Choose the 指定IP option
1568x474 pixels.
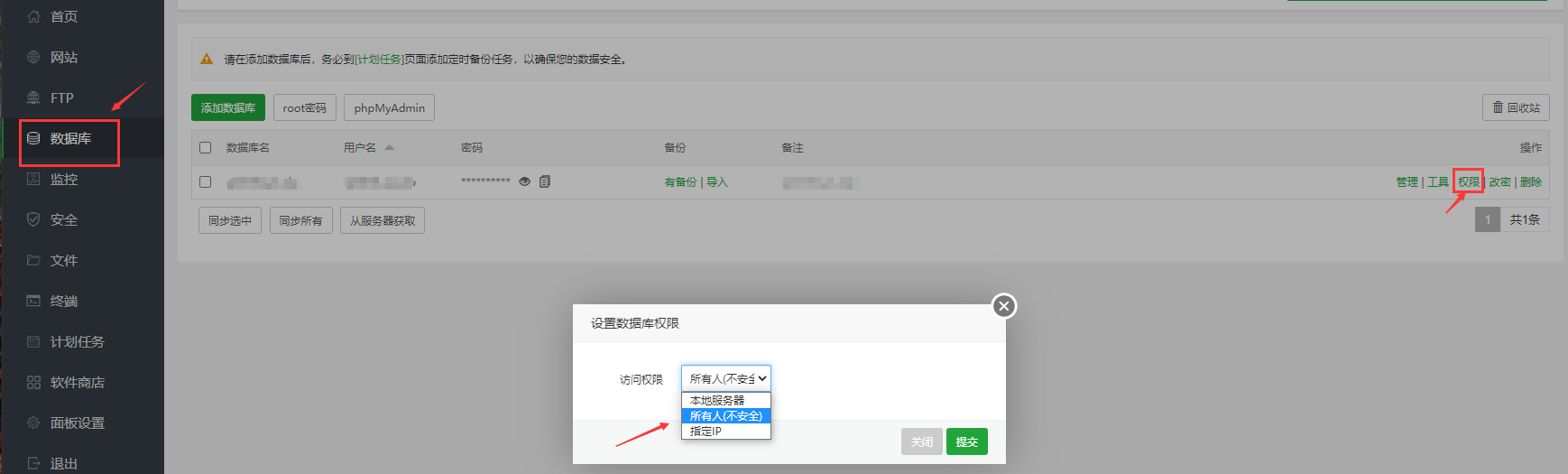click(x=725, y=432)
